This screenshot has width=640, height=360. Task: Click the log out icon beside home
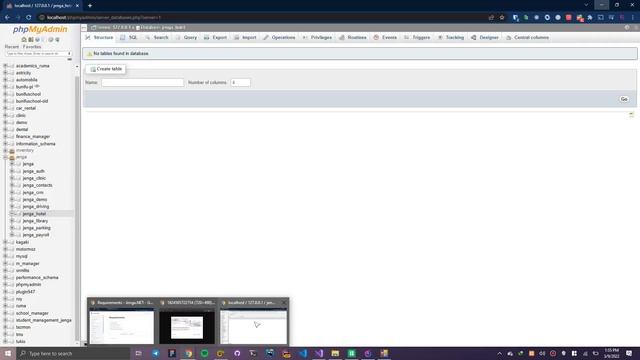coord(31,40)
